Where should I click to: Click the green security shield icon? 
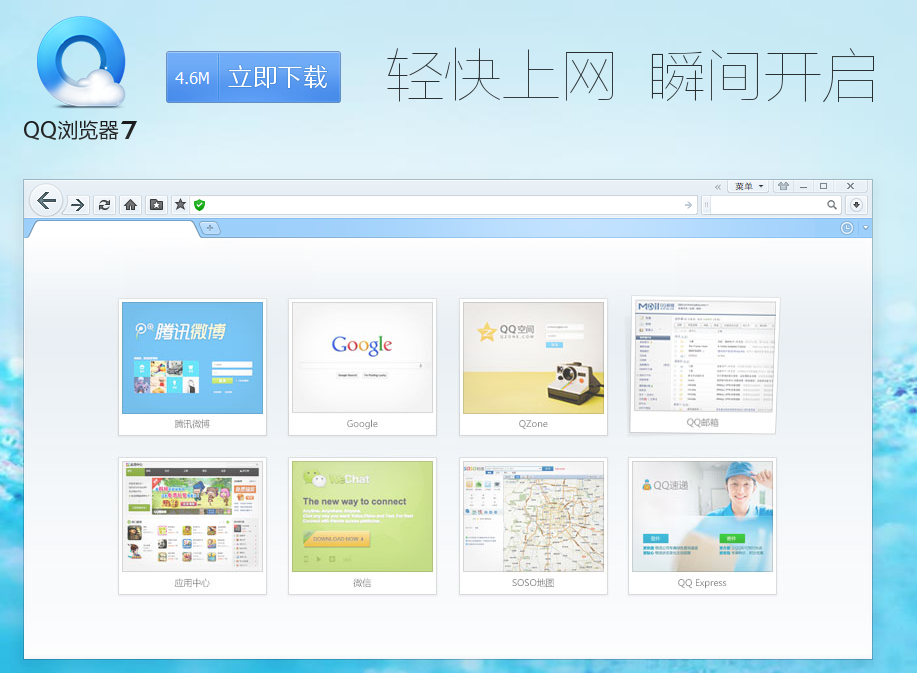pyautogui.click(x=199, y=205)
